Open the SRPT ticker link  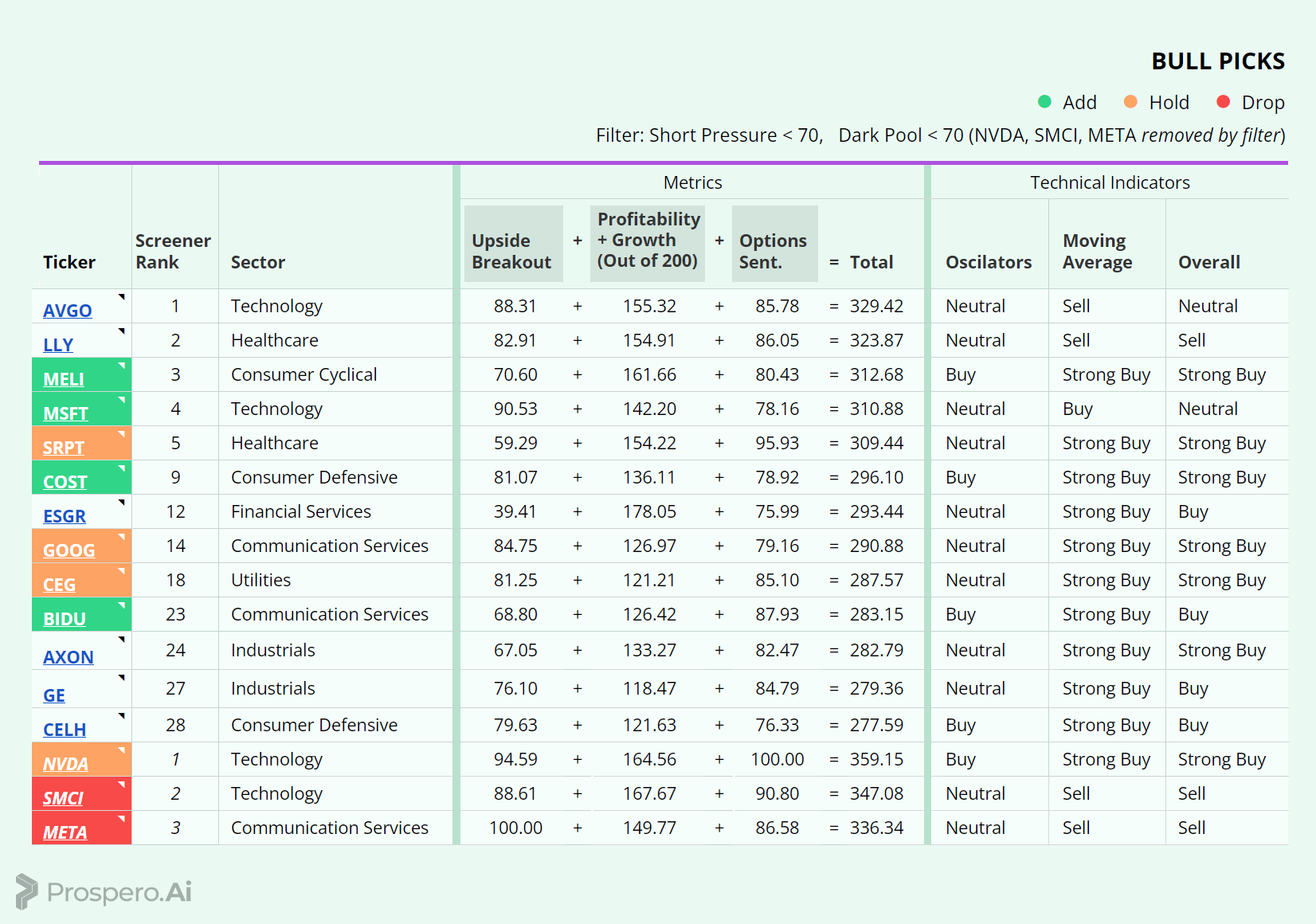[x=64, y=448]
